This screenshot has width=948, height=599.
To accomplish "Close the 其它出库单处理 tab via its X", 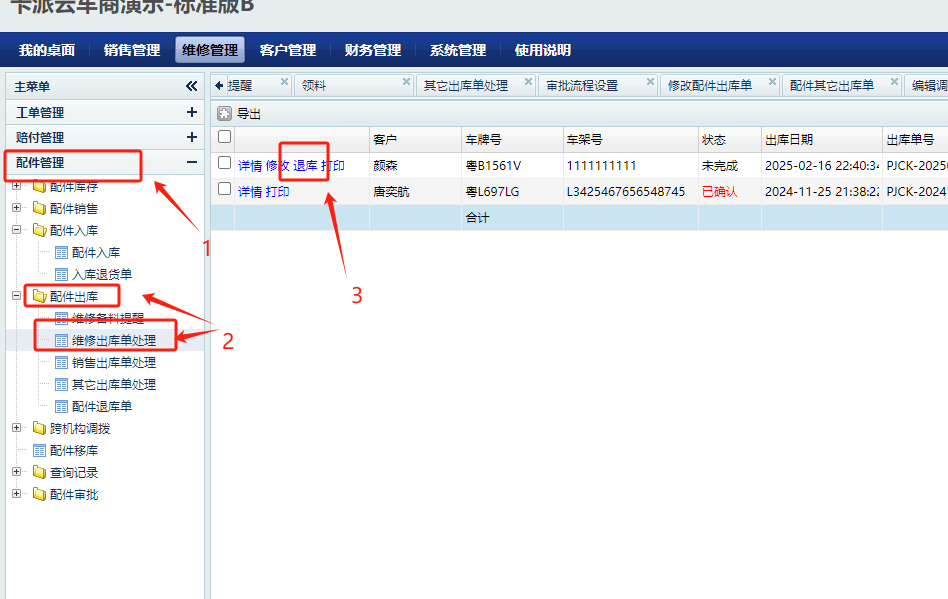I will pos(528,82).
